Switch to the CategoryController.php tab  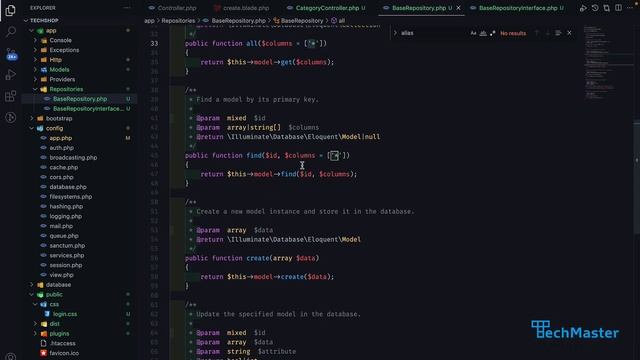[x=327, y=8]
